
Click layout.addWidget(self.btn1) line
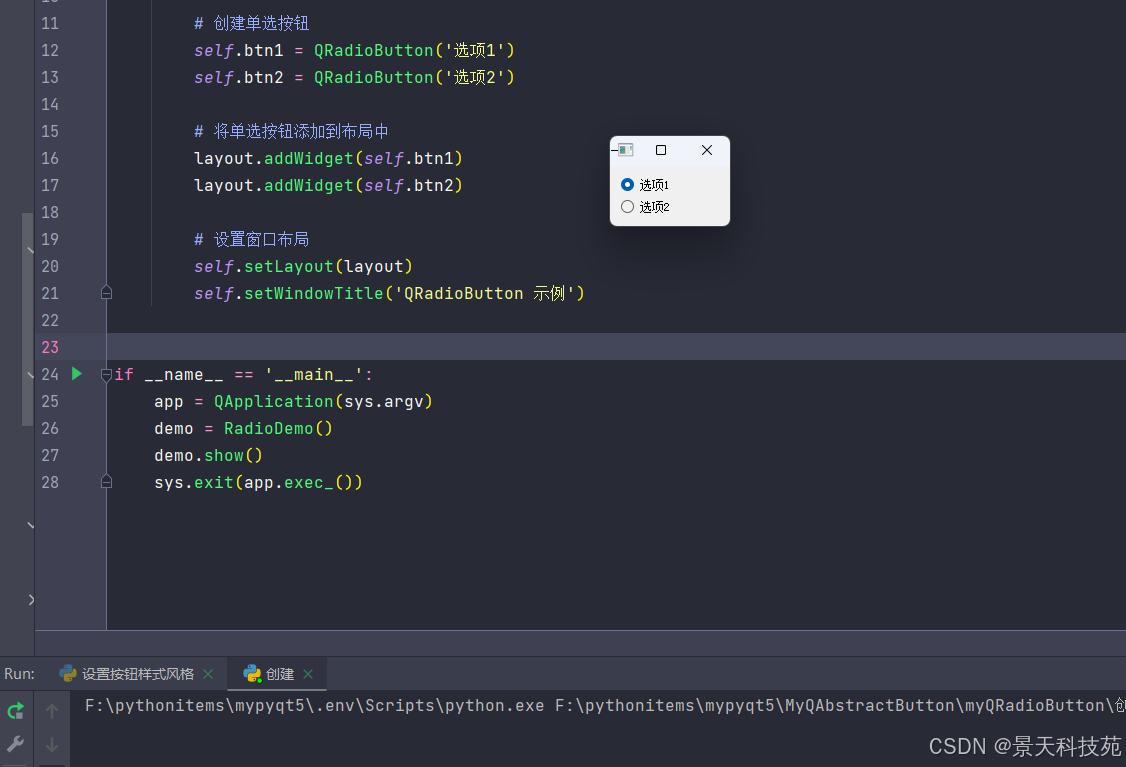pyautogui.click(x=328, y=159)
